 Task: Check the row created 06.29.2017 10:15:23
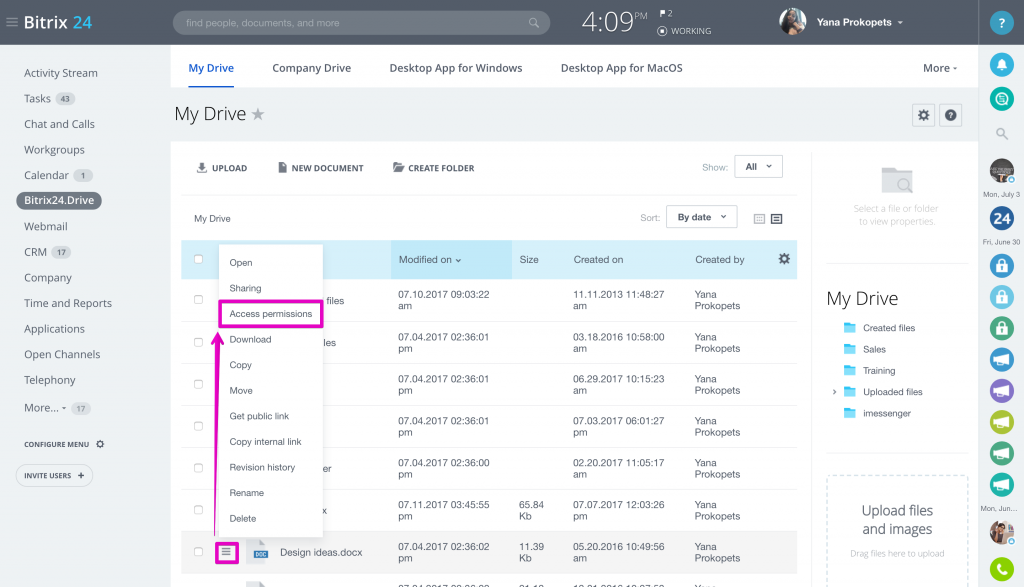(199, 384)
